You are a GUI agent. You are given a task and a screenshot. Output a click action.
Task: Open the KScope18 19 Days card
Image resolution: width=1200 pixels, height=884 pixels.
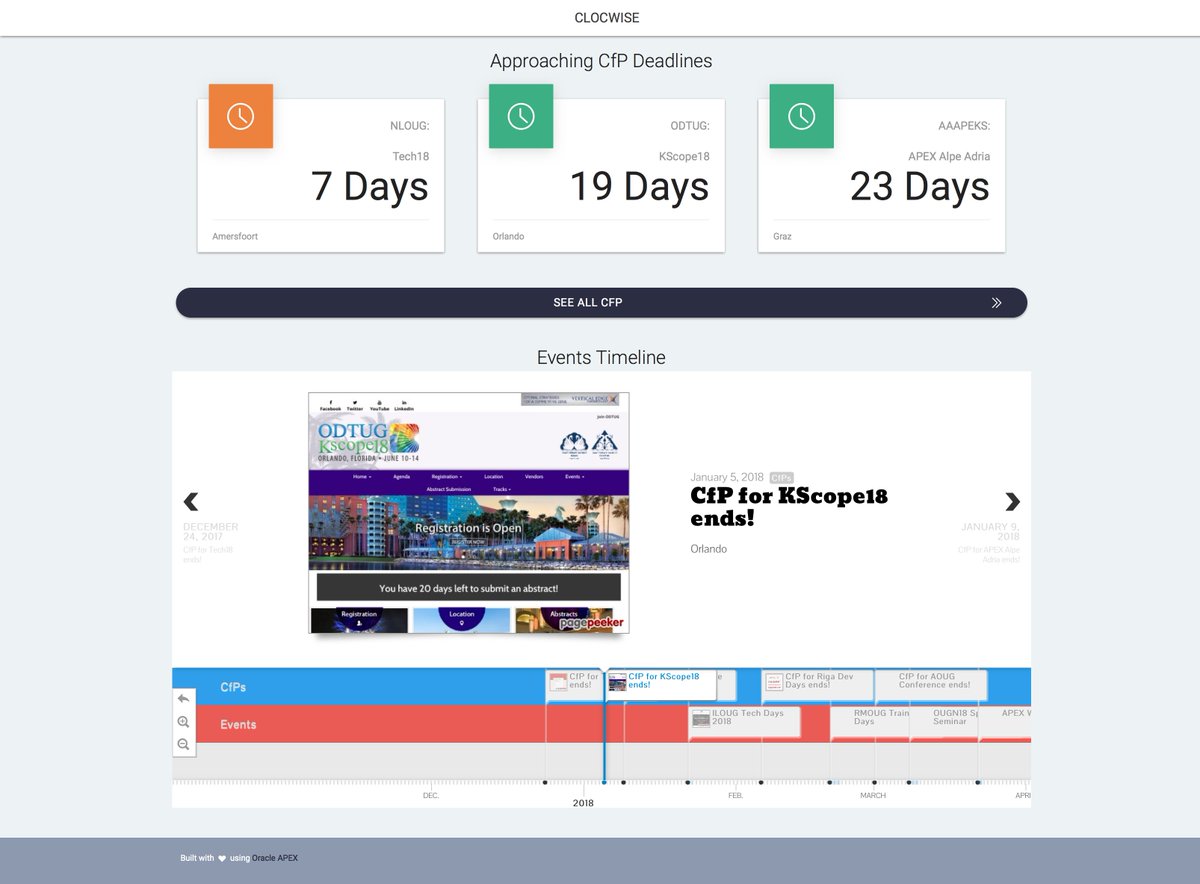[x=601, y=175]
